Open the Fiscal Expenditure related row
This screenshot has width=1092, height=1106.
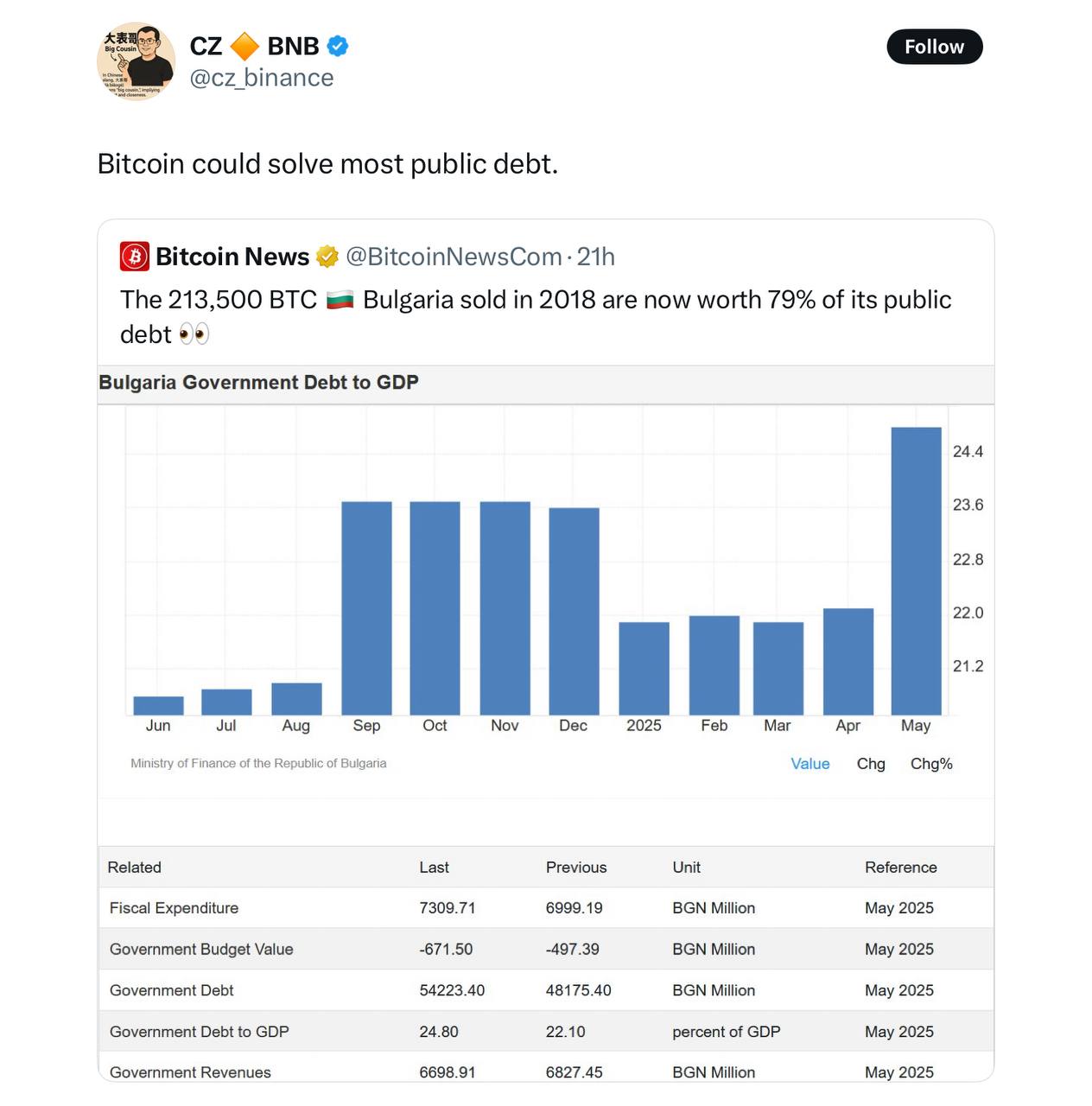point(546,908)
